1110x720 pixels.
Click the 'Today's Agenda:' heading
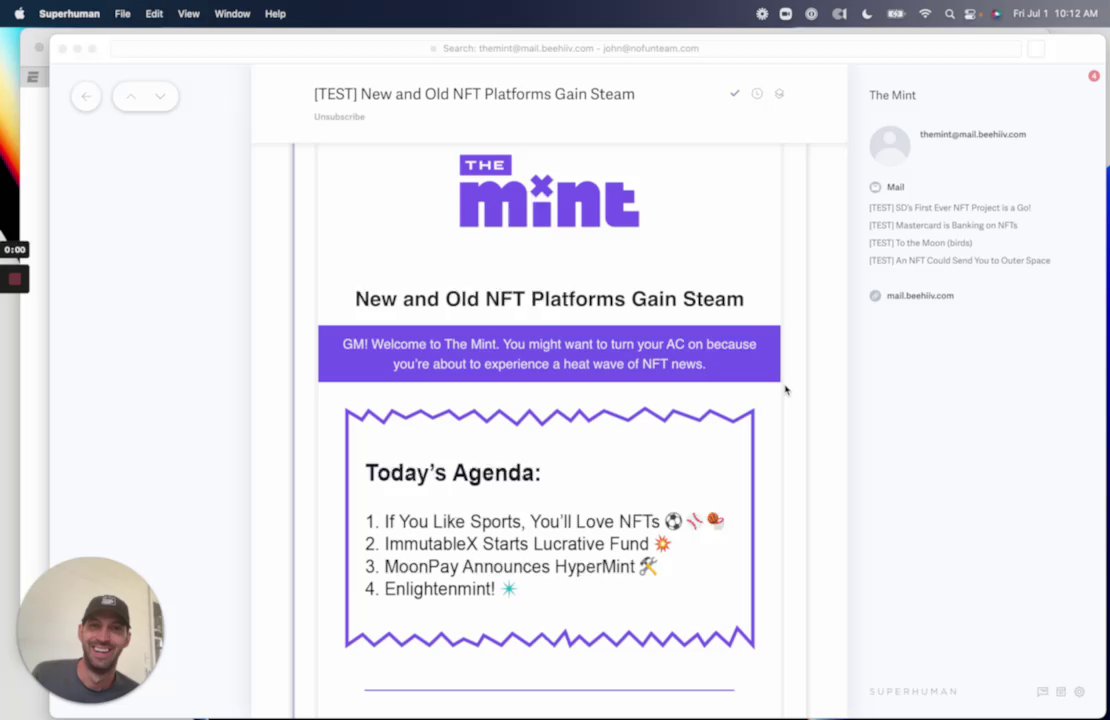[453, 473]
